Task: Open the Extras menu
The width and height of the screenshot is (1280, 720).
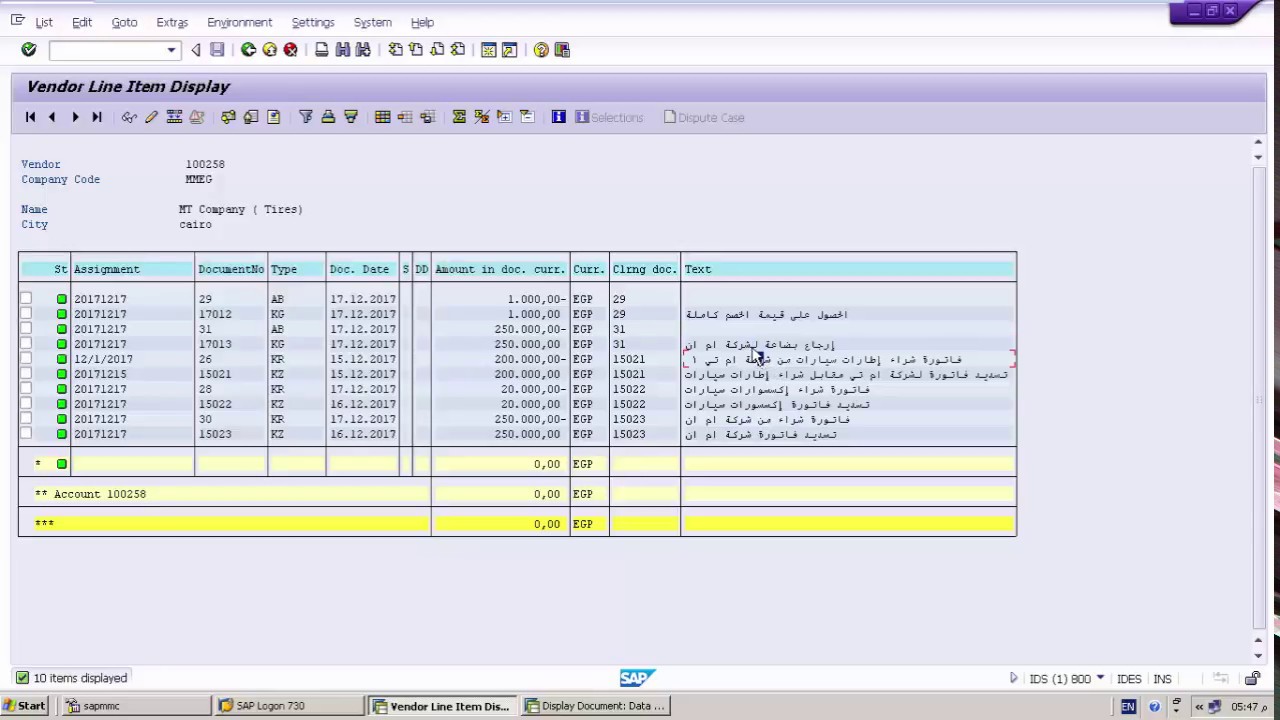Action: coord(172,22)
